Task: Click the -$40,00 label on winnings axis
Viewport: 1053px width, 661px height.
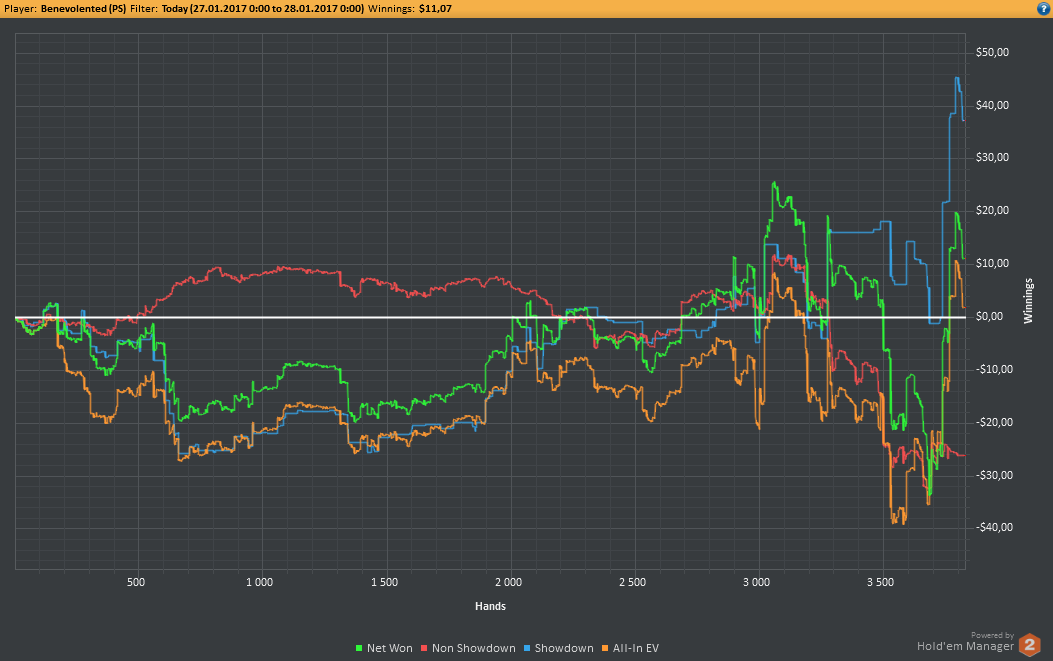Action: 994,527
